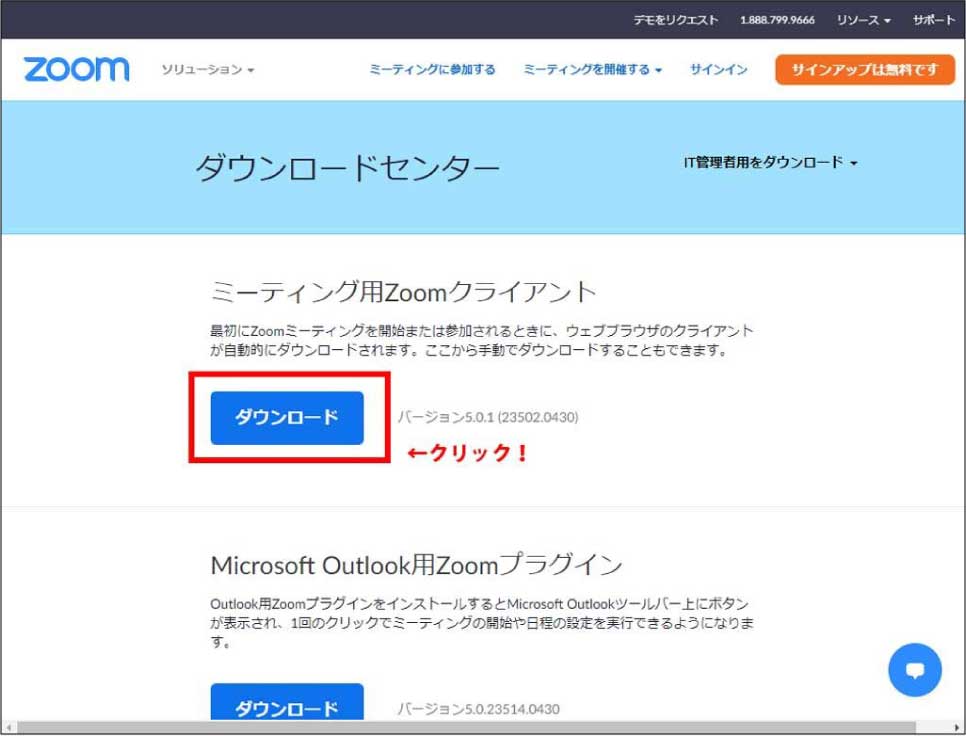Open the デモをリクエスト link
Viewport: 966px width, 736px height.
click(675, 20)
